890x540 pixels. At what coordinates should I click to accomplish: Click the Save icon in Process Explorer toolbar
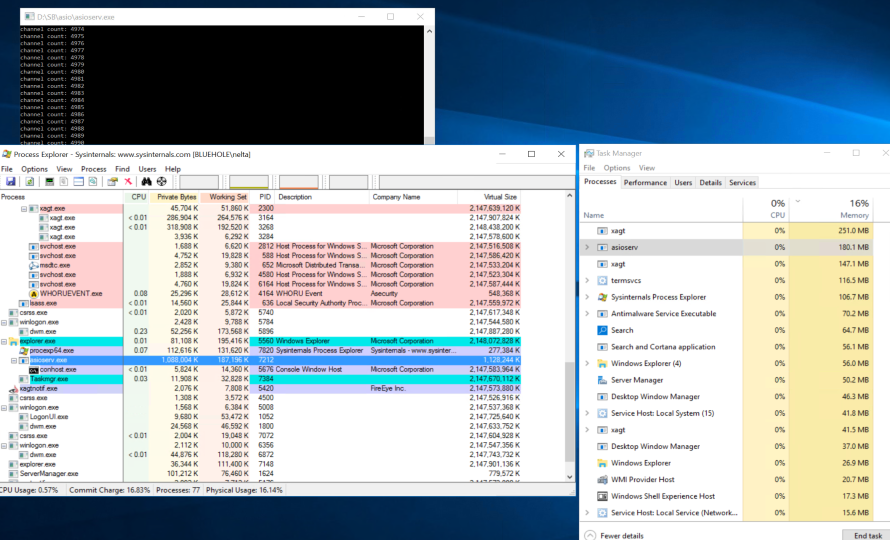[10, 182]
